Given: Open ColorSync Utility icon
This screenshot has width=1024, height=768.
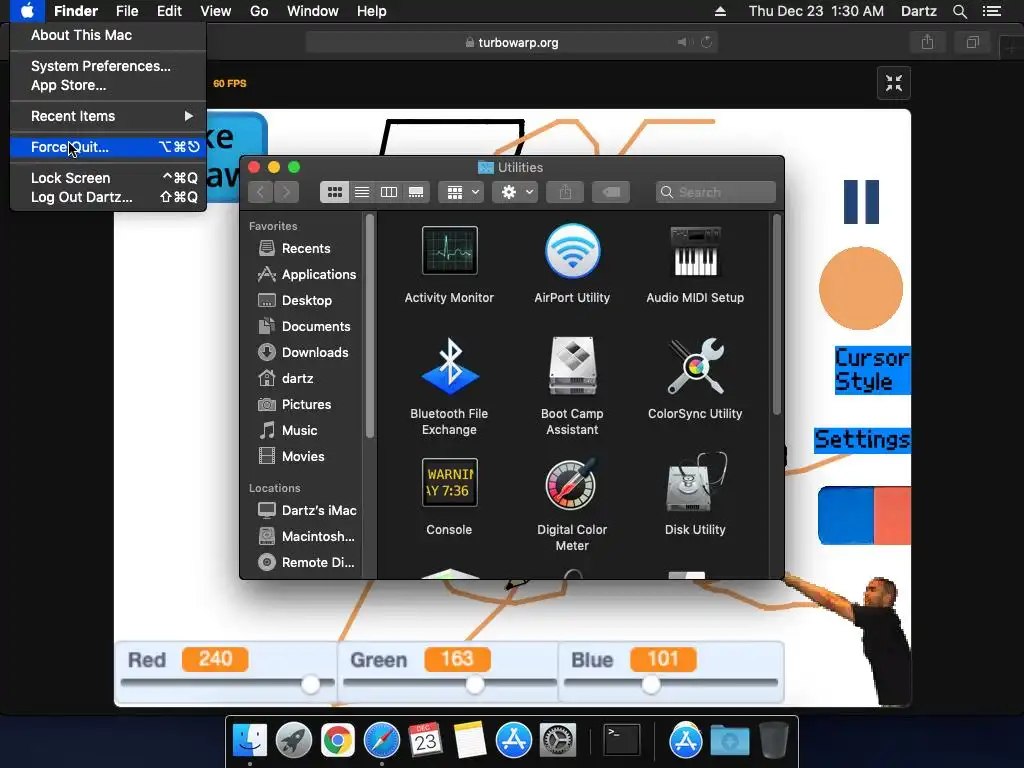Looking at the screenshot, I should coord(695,366).
